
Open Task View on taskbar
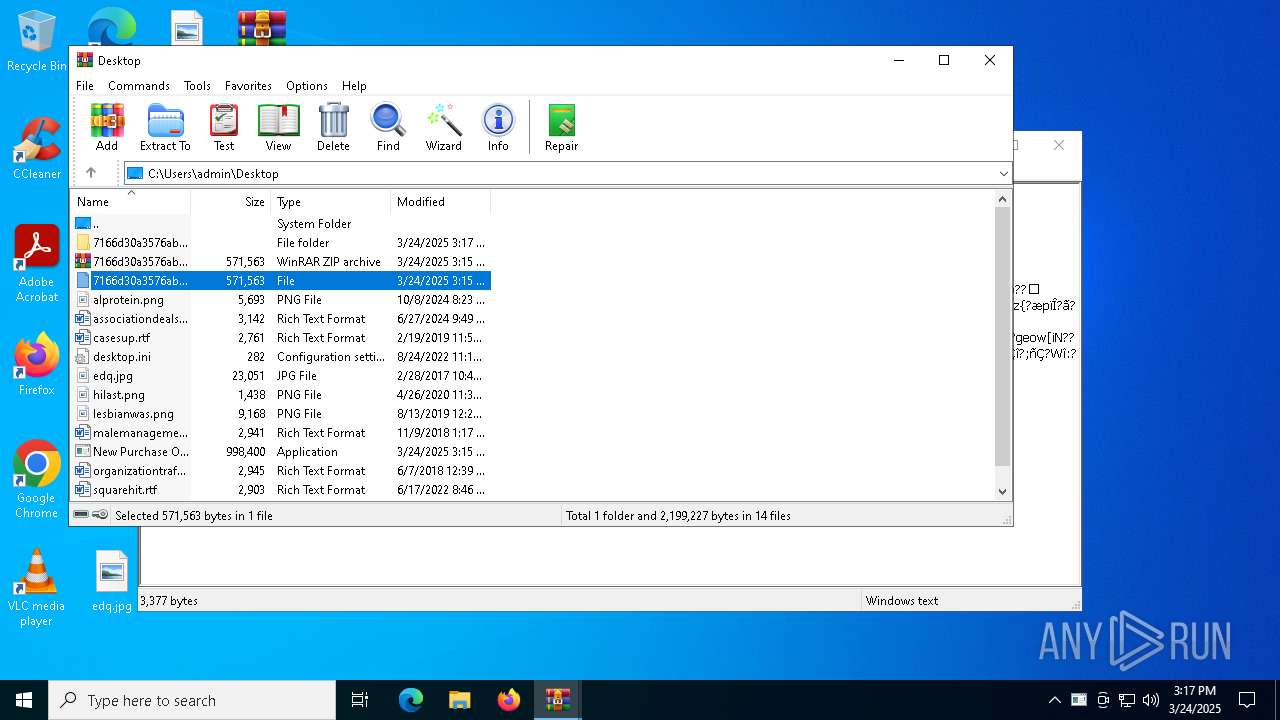tap(360, 700)
